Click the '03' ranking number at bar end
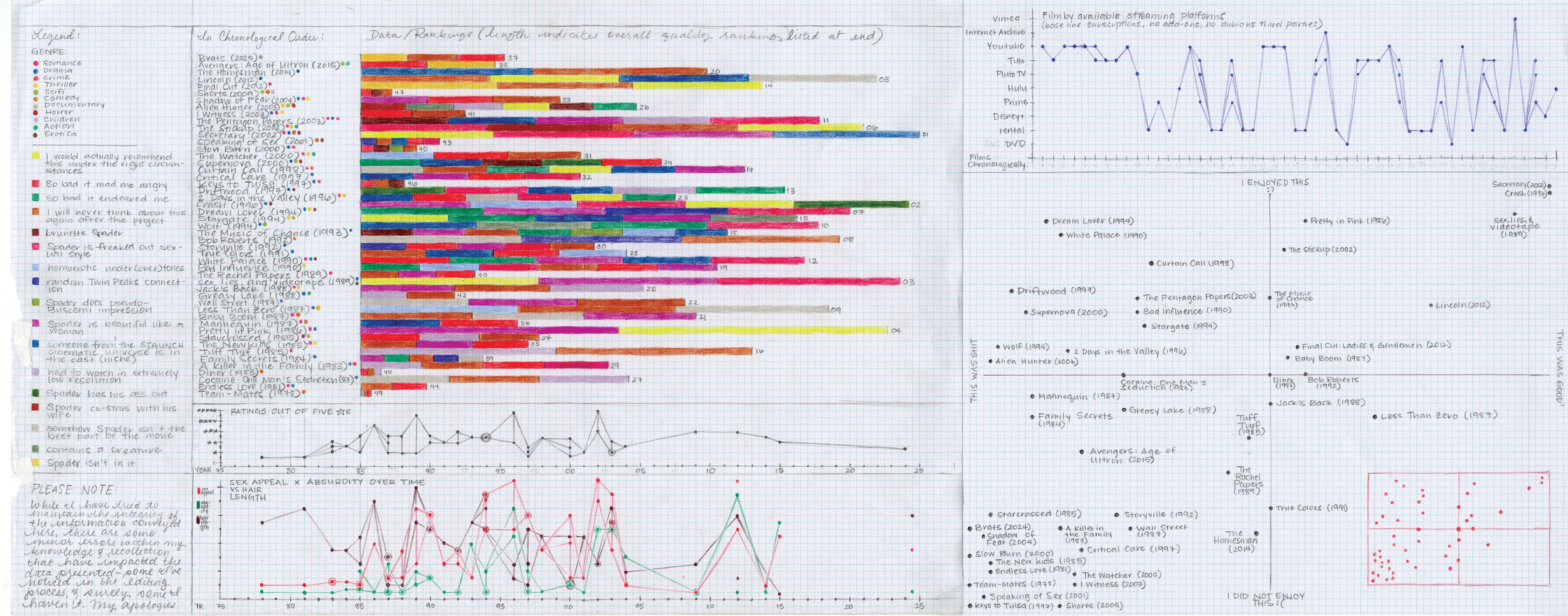Image resolution: width=1568 pixels, height=616 pixels. (x=909, y=282)
